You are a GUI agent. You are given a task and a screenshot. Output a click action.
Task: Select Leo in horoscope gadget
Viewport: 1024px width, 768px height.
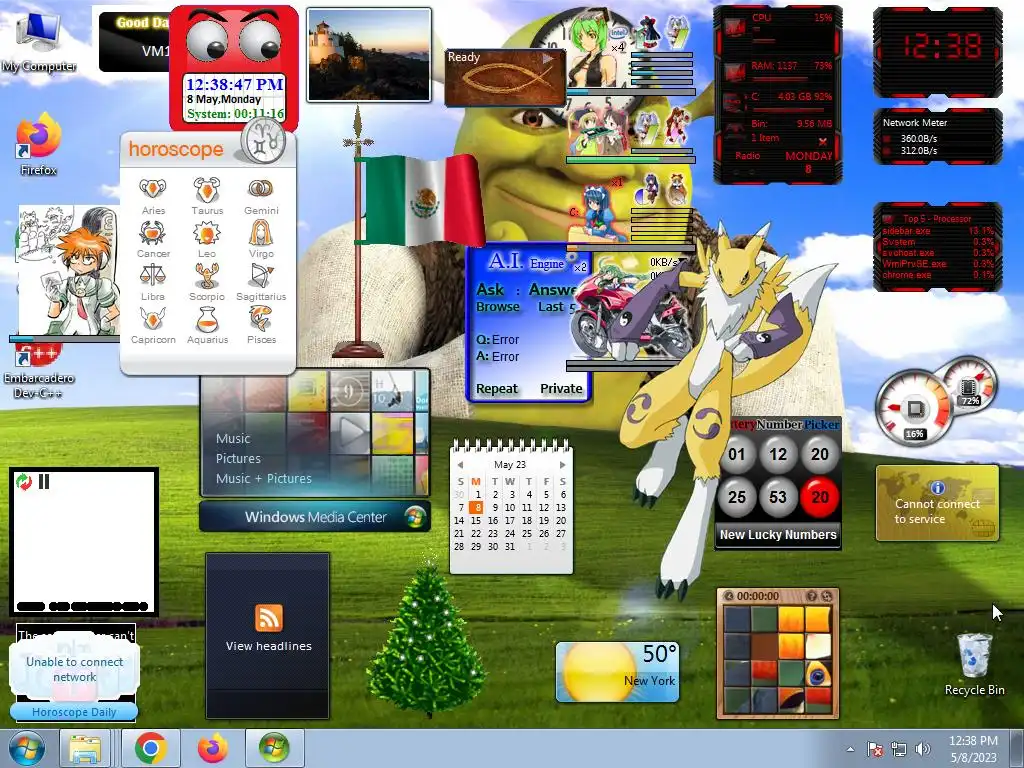(207, 240)
